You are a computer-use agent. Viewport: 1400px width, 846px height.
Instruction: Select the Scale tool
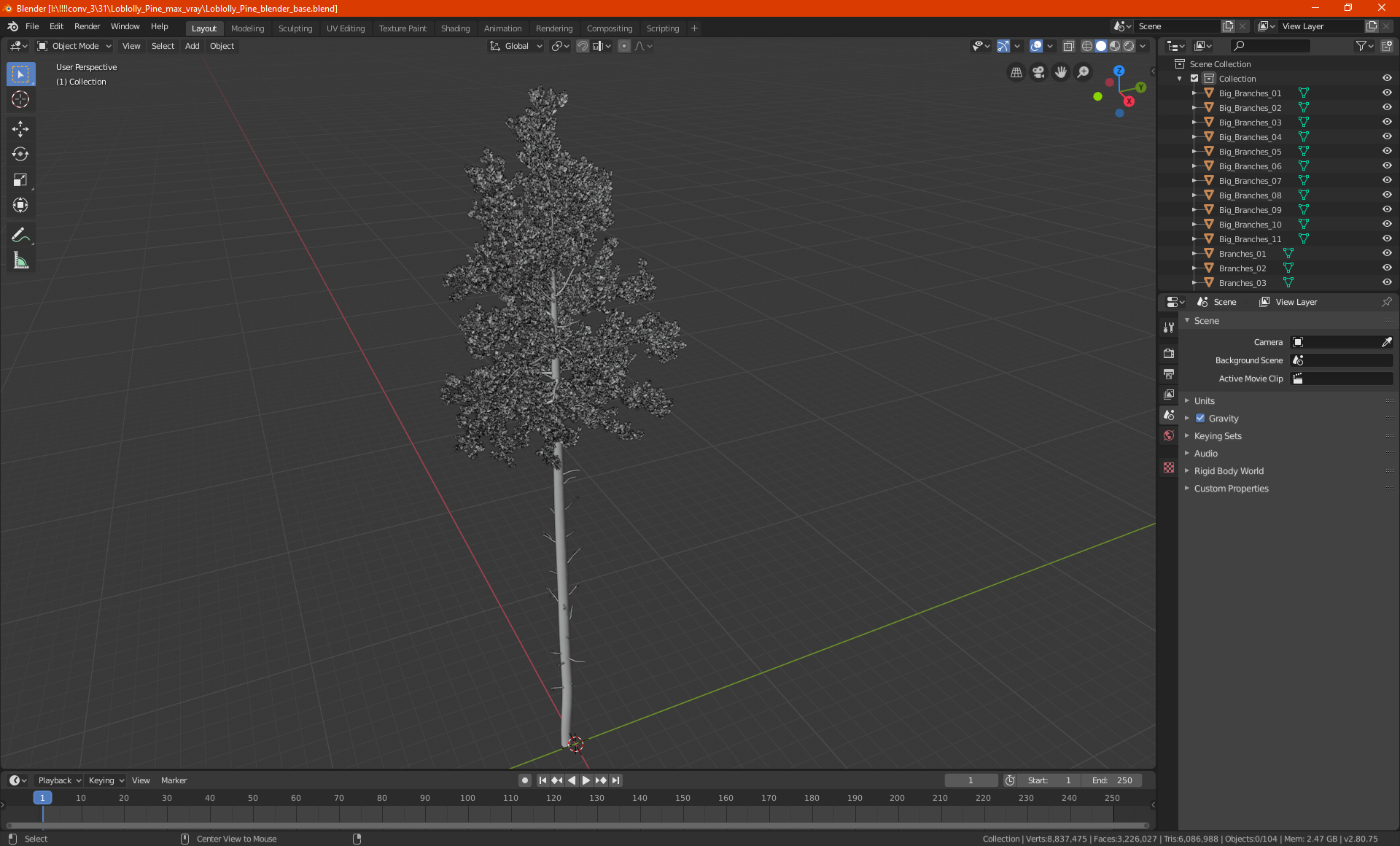[20, 179]
